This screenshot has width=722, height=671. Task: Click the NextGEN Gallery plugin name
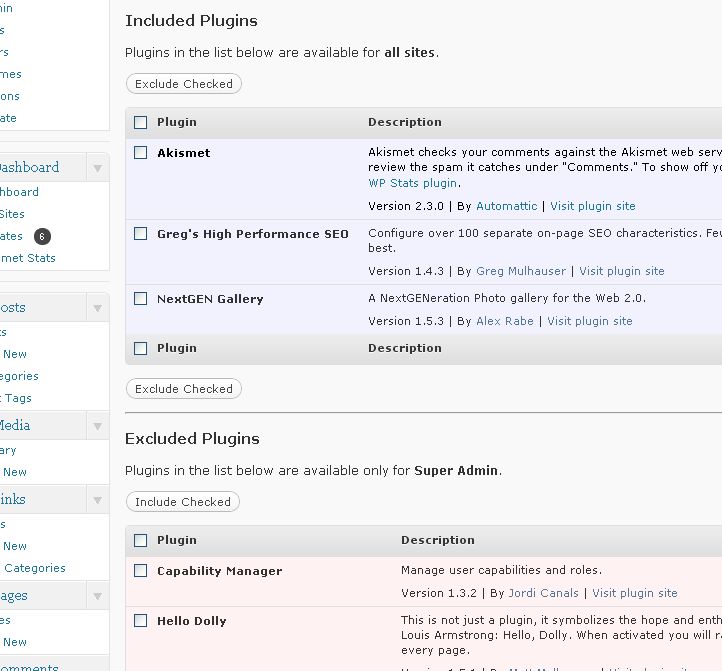click(210, 299)
